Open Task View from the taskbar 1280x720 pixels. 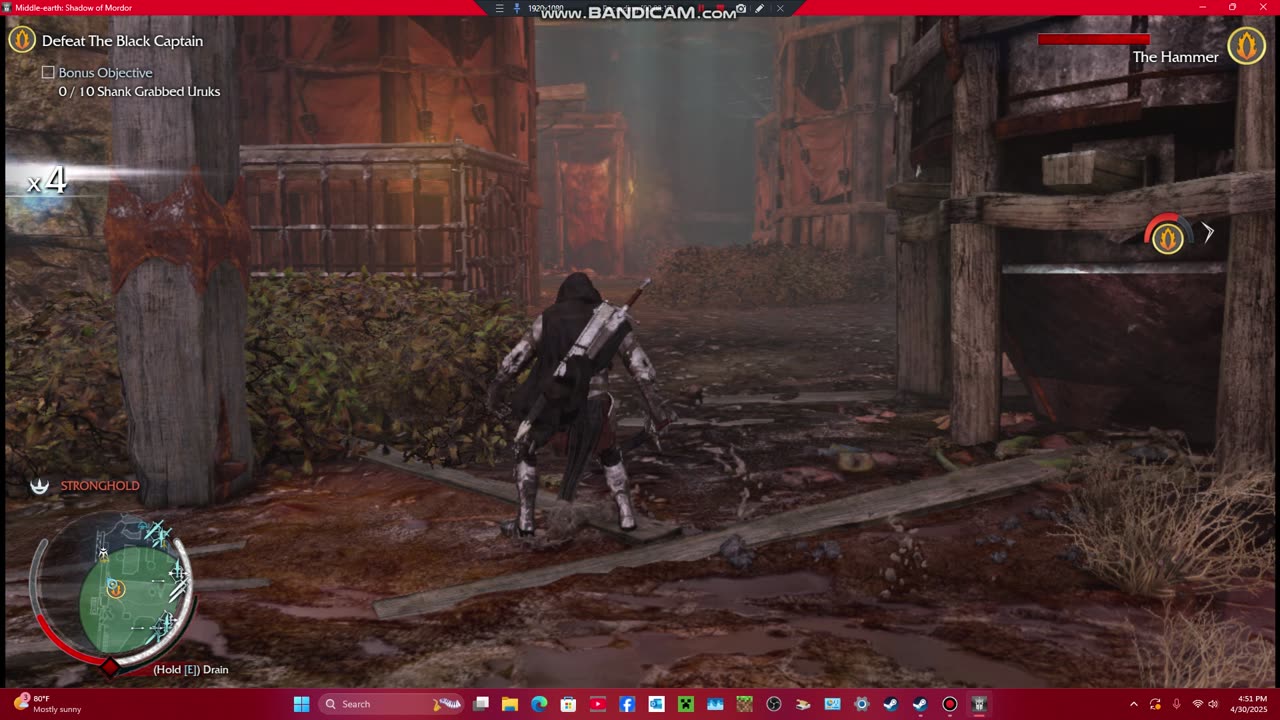pyautogui.click(x=481, y=704)
